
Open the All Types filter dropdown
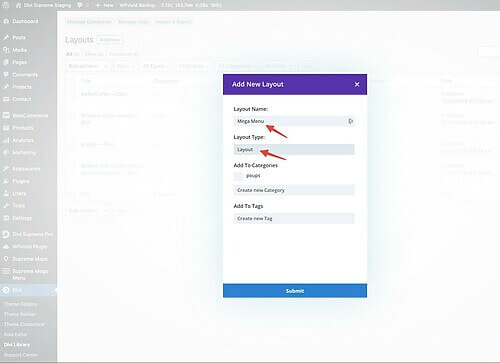[156, 66]
